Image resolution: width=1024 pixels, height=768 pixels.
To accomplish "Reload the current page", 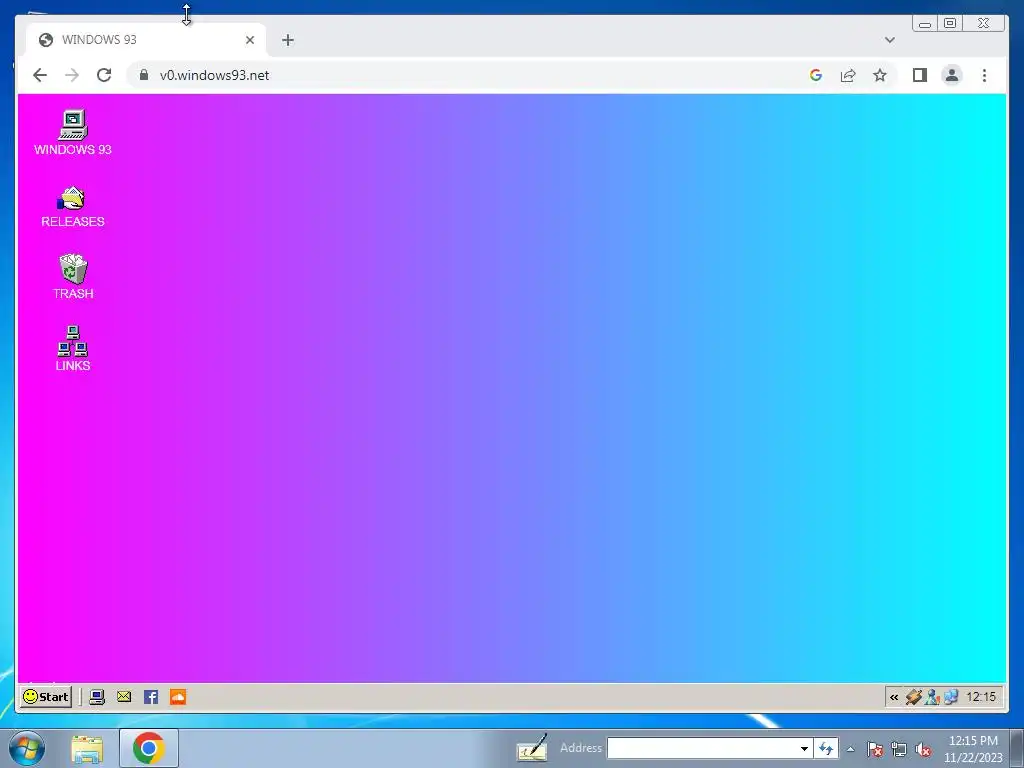I will coord(104,75).
